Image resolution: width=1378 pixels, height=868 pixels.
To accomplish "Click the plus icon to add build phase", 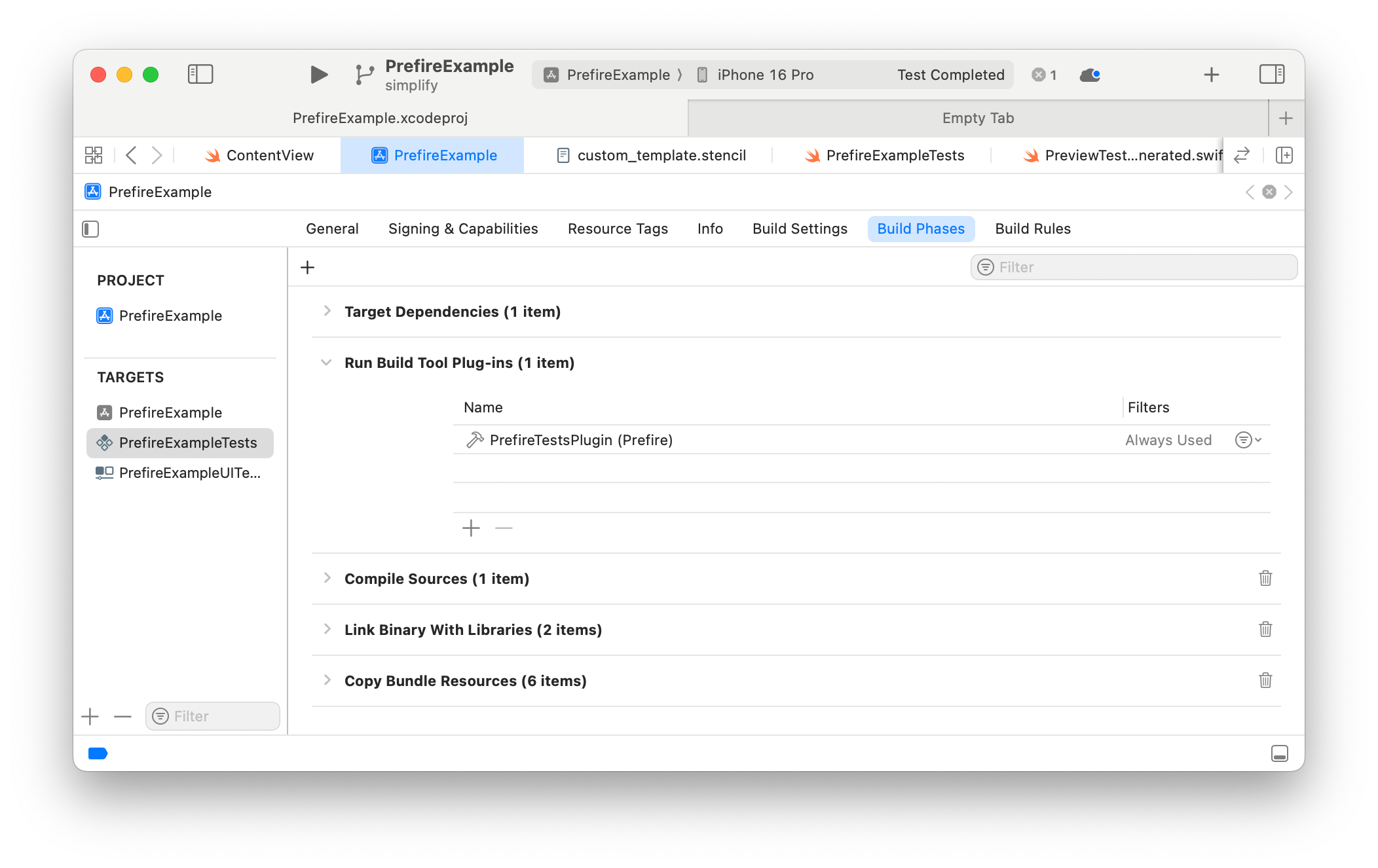I will point(307,267).
